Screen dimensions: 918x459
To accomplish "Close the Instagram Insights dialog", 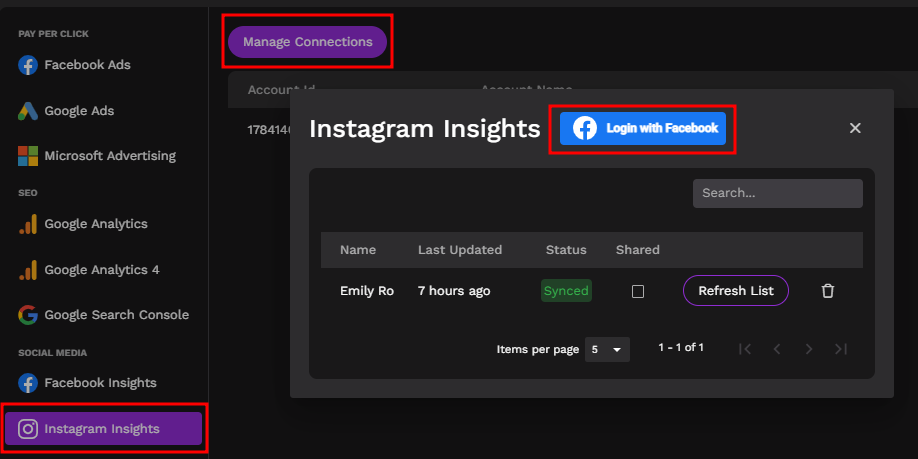I will 855,128.
